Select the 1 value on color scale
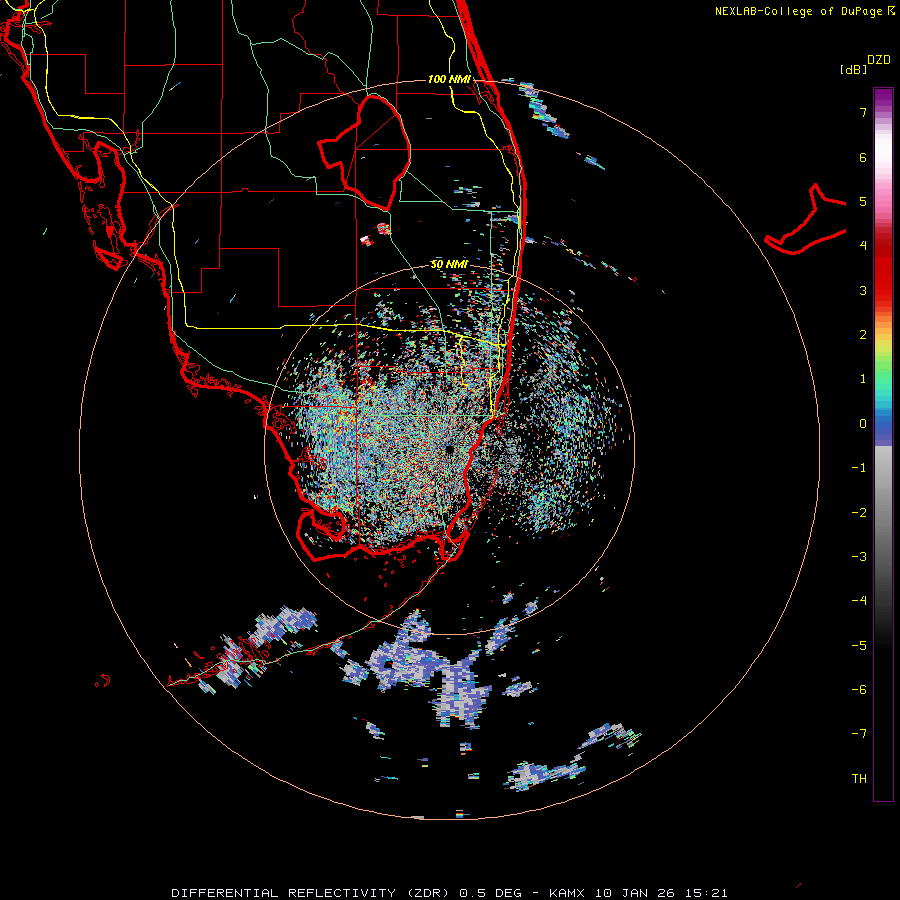The height and width of the screenshot is (900, 900). (x=863, y=379)
